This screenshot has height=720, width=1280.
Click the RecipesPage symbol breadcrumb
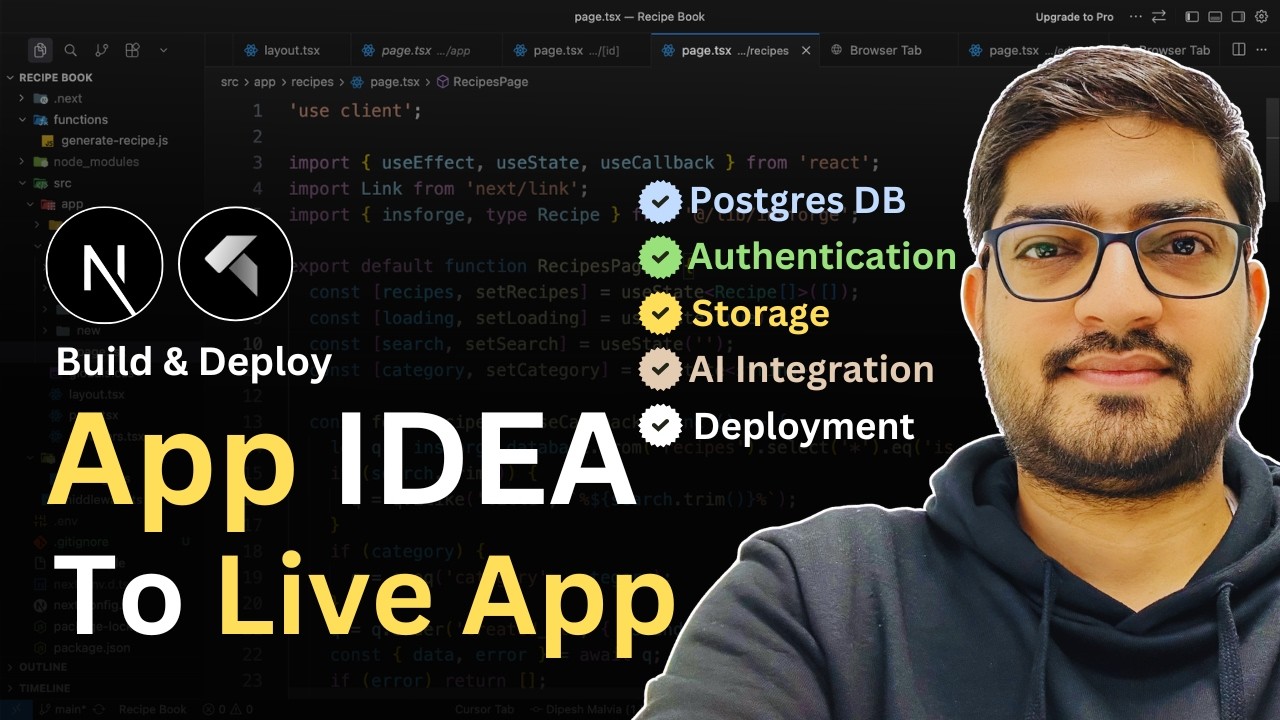click(483, 82)
